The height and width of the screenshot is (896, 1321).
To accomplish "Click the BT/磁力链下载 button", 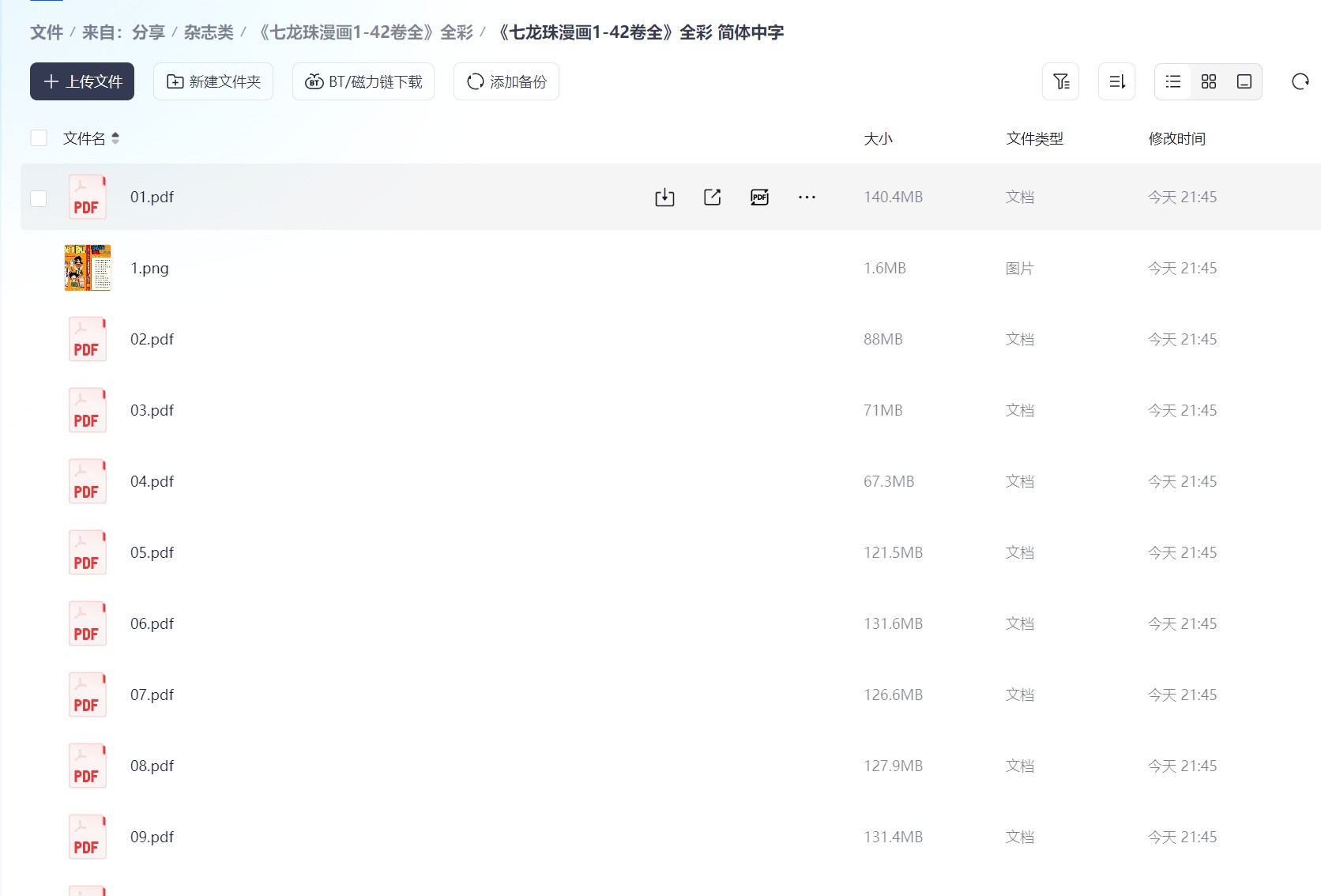I will click(x=363, y=81).
